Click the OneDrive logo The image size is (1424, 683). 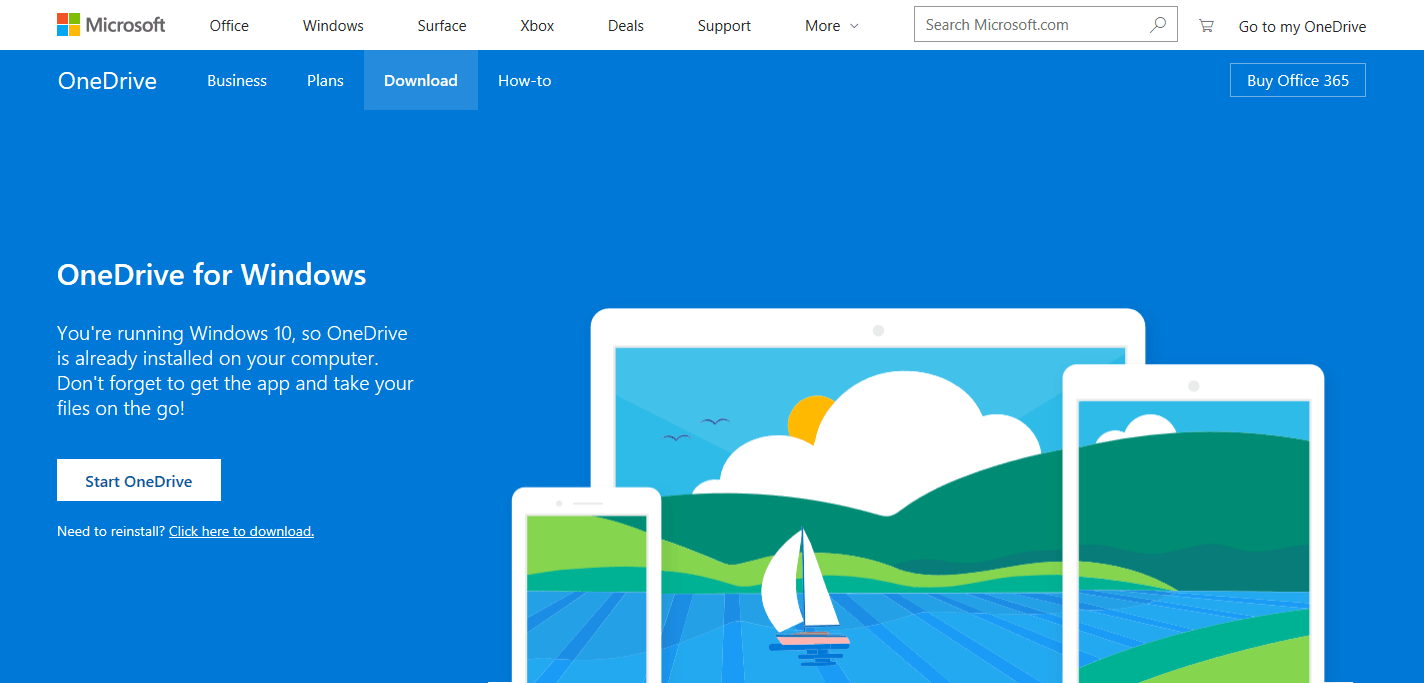coord(106,80)
